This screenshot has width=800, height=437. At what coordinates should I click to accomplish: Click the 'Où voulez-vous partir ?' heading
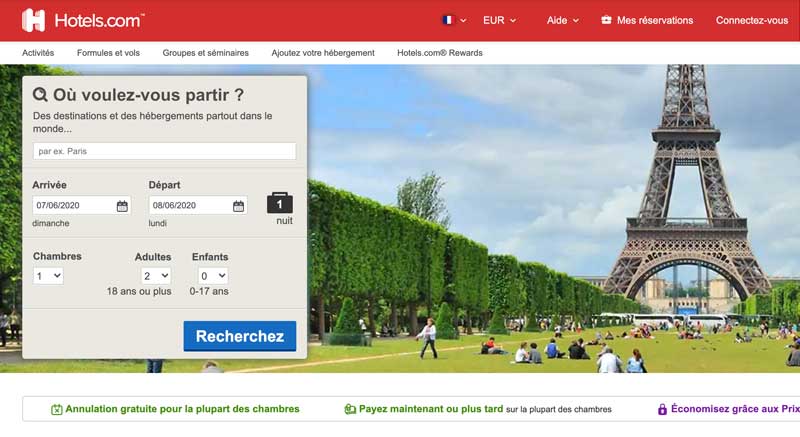(148, 95)
